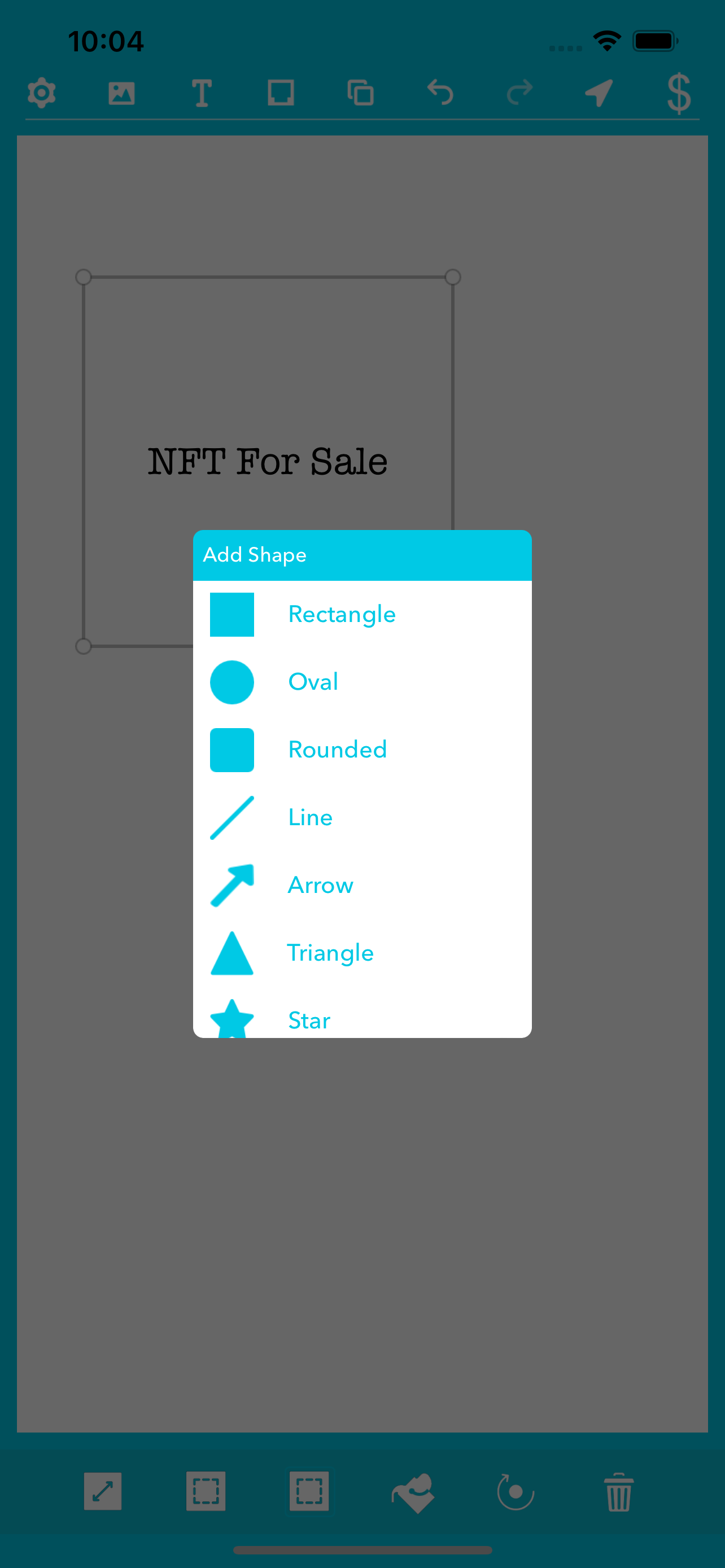Screen dimensions: 725x1568
Task: Tap the rotate icon in bottom toolbar
Action: 516,1492
